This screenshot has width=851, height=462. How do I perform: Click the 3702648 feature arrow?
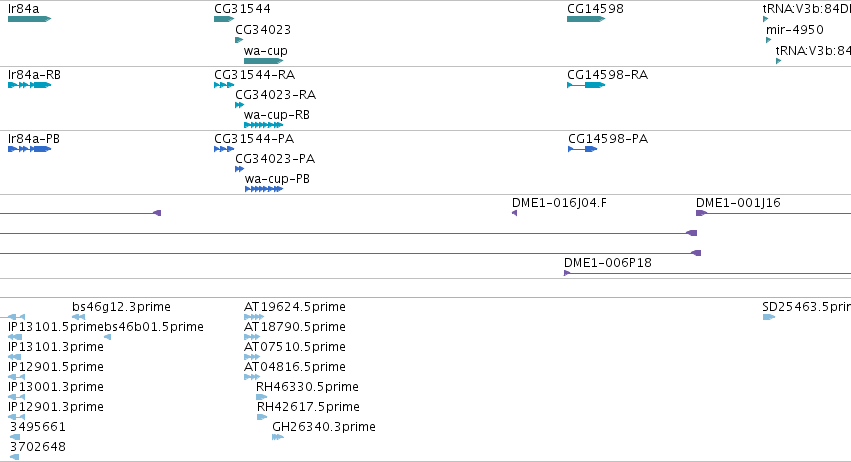tap(15, 457)
